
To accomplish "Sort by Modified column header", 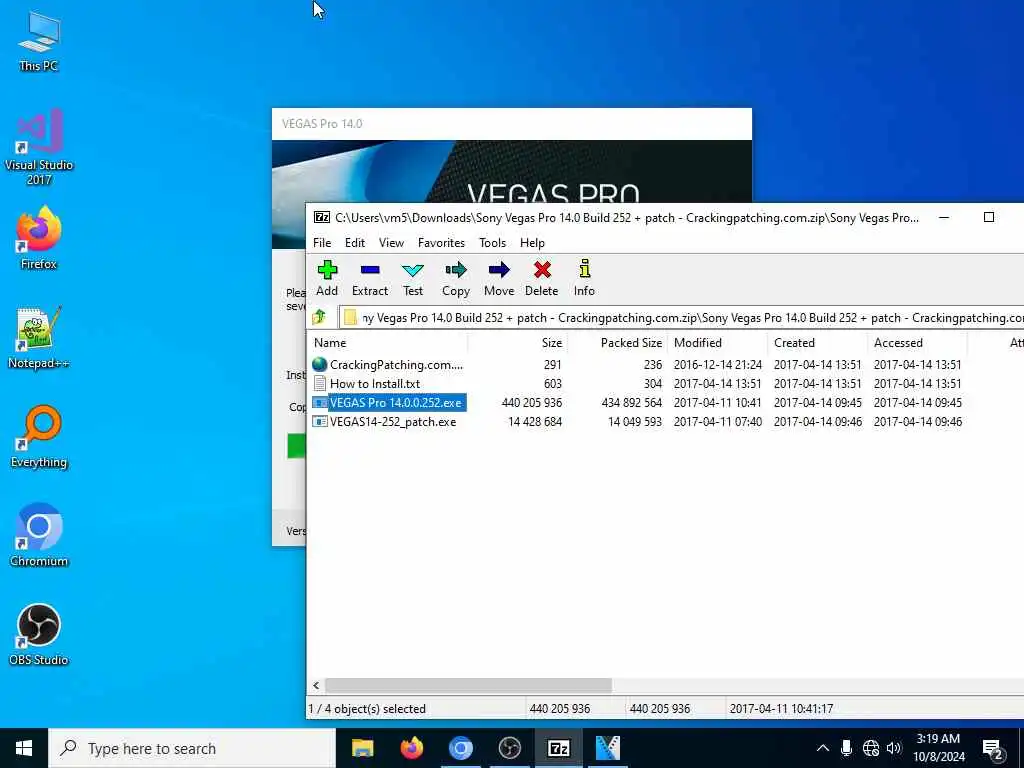I will tap(717, 343).
